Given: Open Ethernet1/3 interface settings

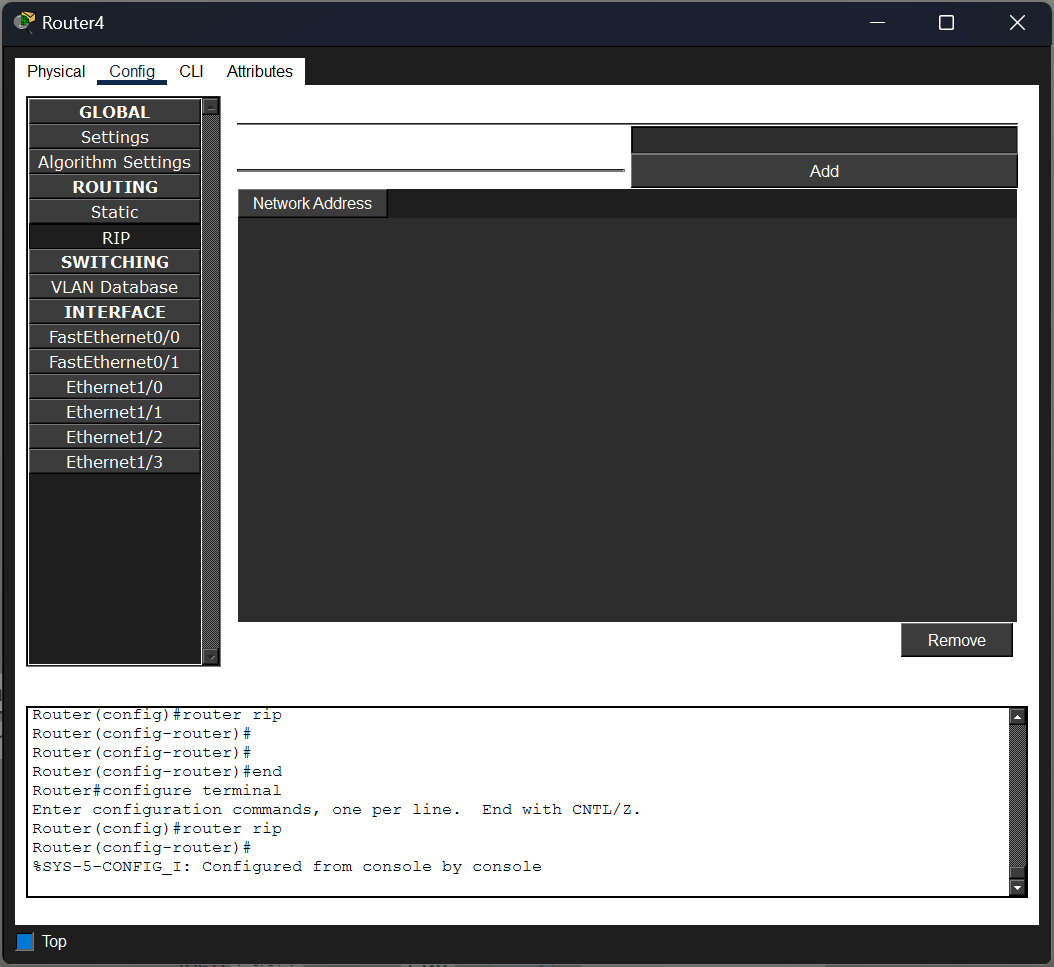Looking at the screenshot, I should (114, 462).
